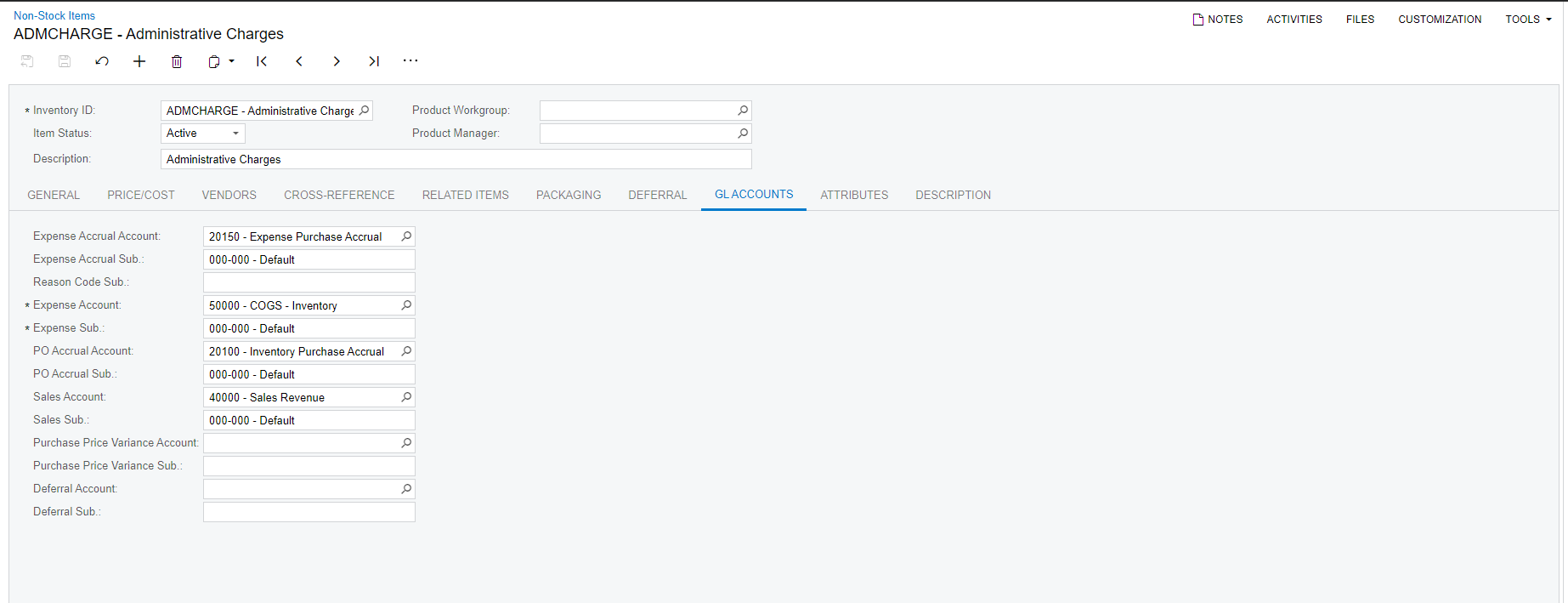Go to the first record

click(x=262, y=61)
